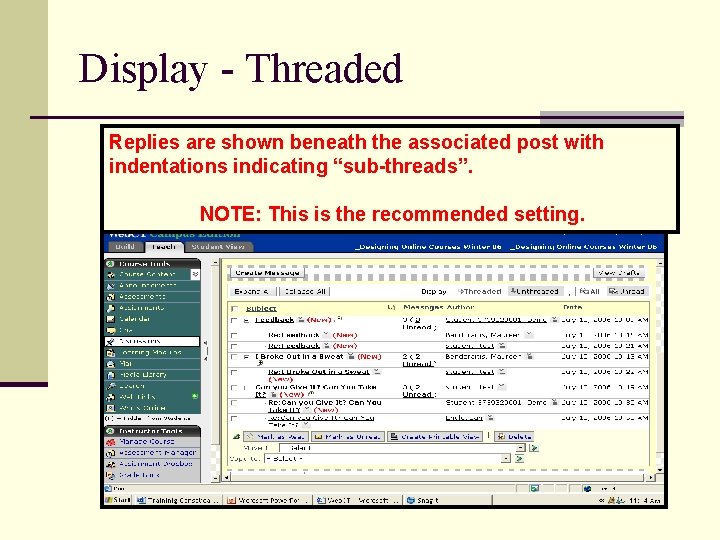Collapse the Can you Give It thread expander

click(x=247, y=388)
